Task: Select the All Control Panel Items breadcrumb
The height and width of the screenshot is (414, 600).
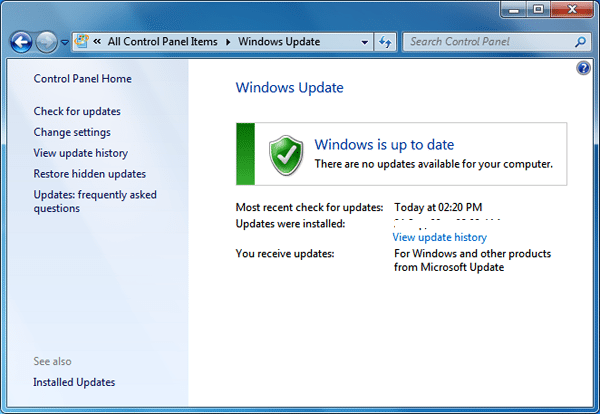Action: tap(162, 41)
